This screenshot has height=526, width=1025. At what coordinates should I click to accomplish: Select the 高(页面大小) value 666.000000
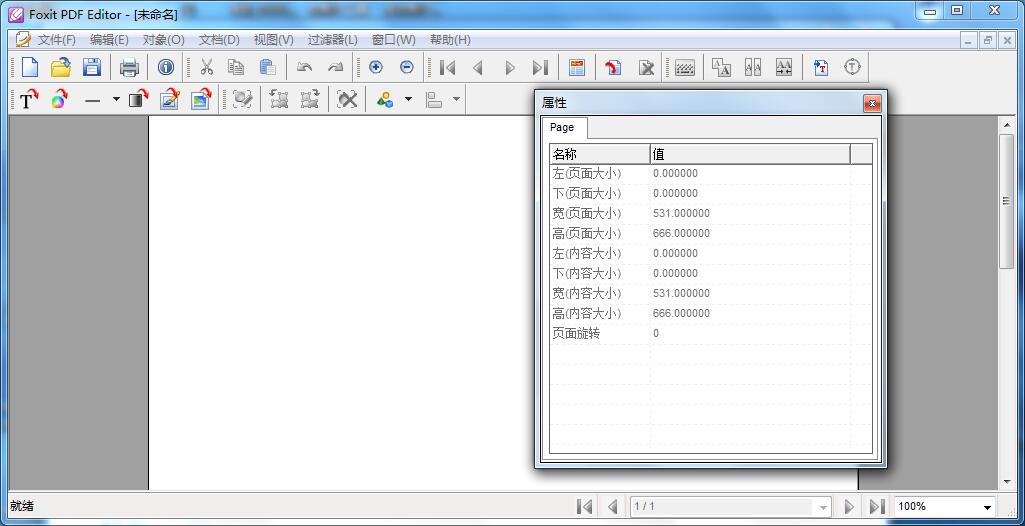[681, 233]
